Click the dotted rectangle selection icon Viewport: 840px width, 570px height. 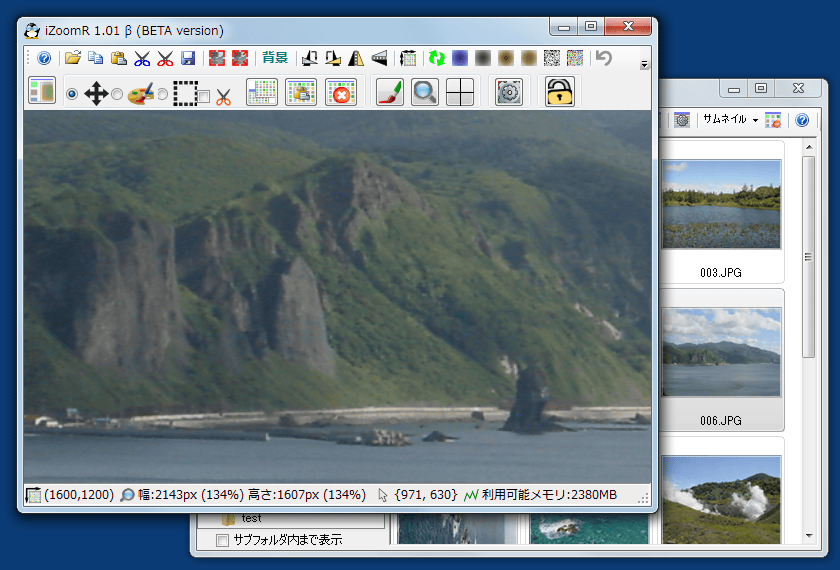click(x=185, y=93)
